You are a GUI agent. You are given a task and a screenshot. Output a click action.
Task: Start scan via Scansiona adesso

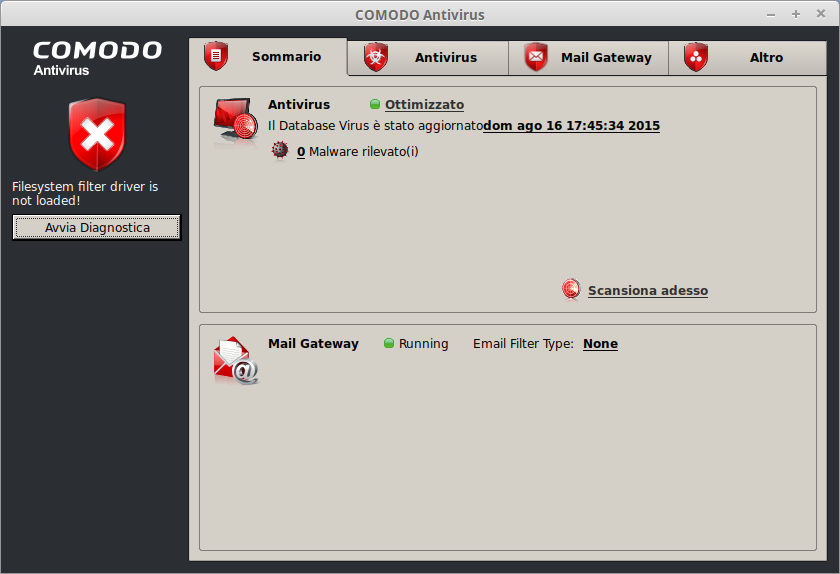pyautogui.click(x=648, y=290)
